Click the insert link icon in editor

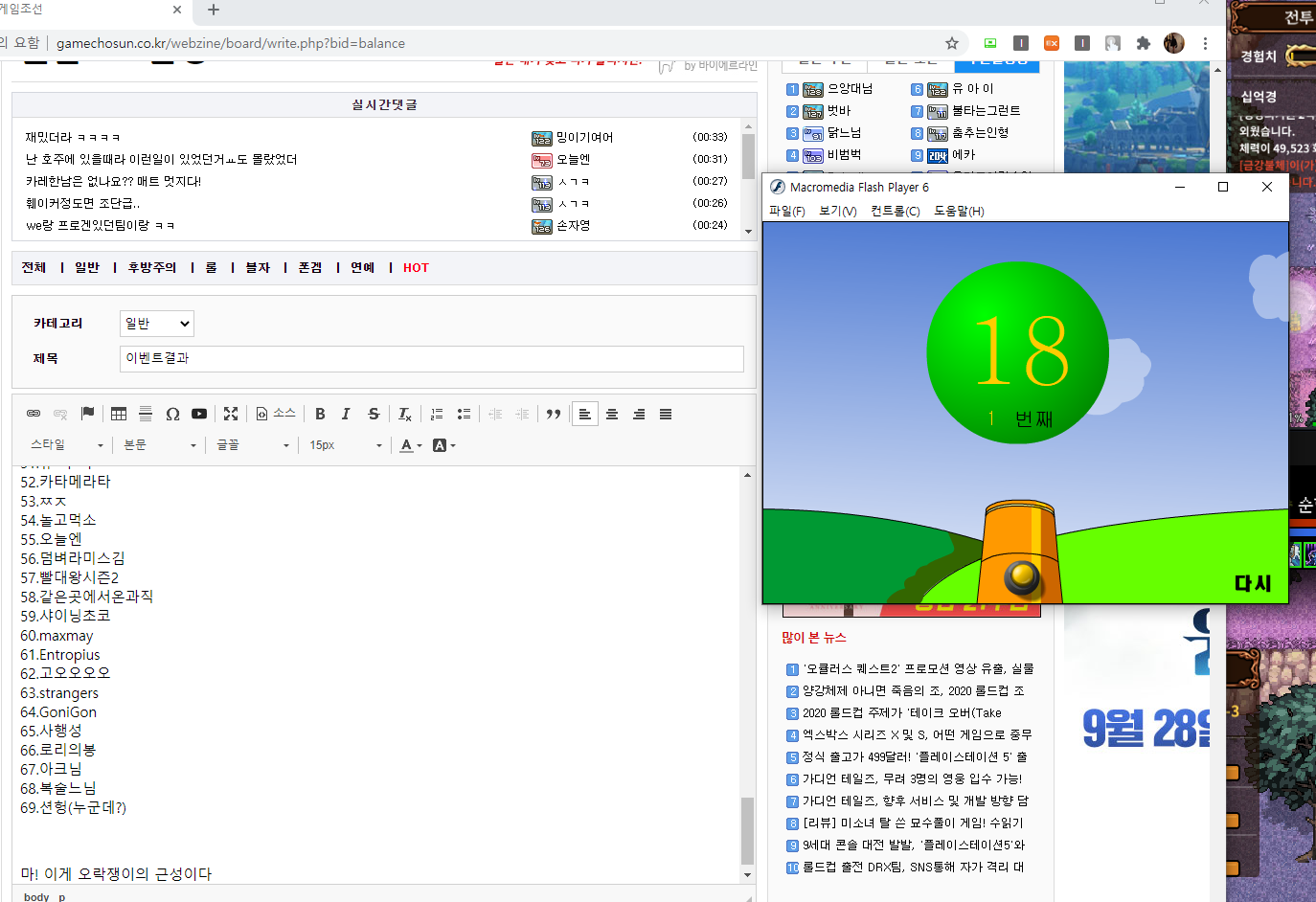point(34,414)
